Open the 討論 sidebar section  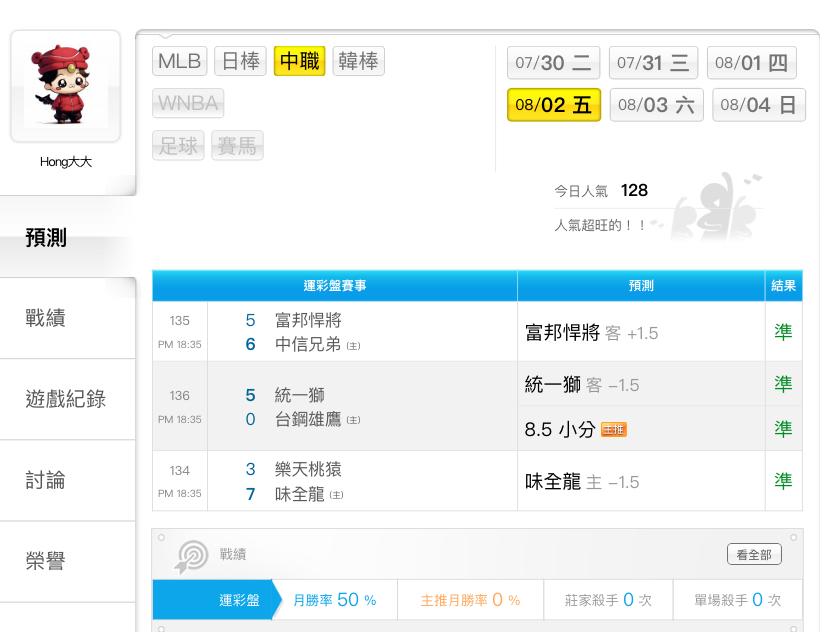[68, 480]
